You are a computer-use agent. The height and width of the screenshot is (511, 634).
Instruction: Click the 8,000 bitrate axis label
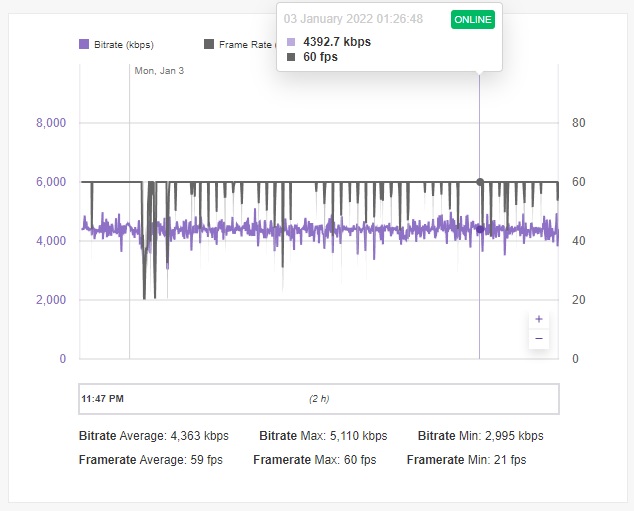point(51,122)
